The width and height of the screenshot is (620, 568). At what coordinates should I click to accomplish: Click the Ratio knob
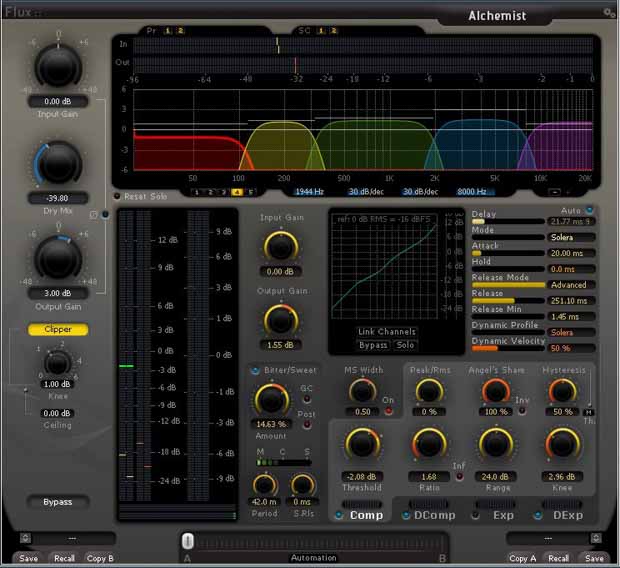point(427,444)
